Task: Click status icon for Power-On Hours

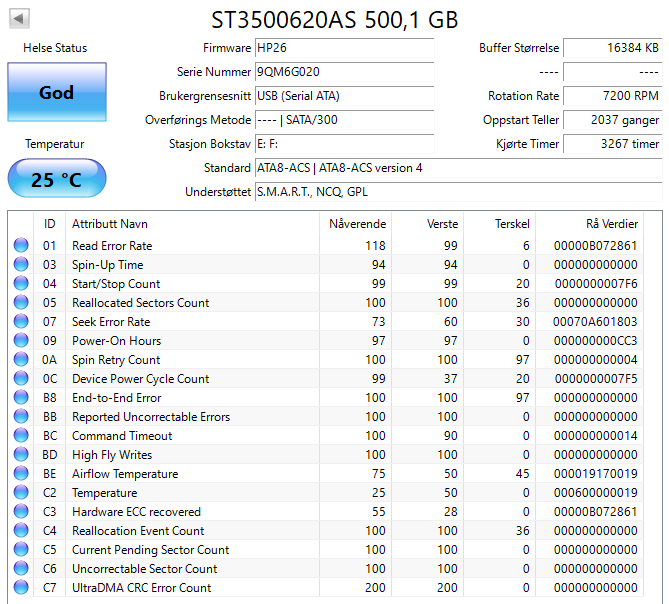Action: [x=21, y=341]
